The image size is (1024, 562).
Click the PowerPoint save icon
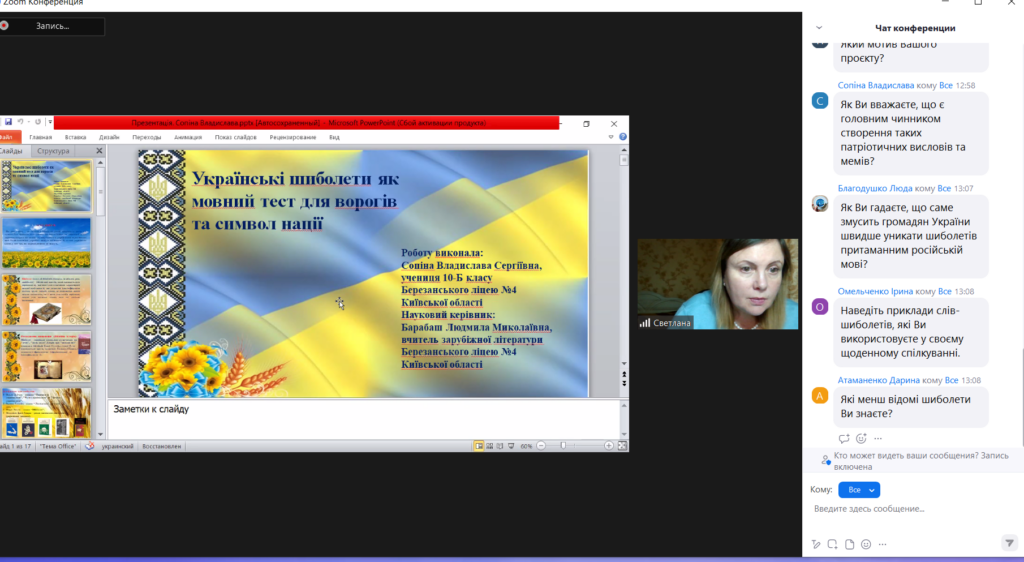click(8, 122)
